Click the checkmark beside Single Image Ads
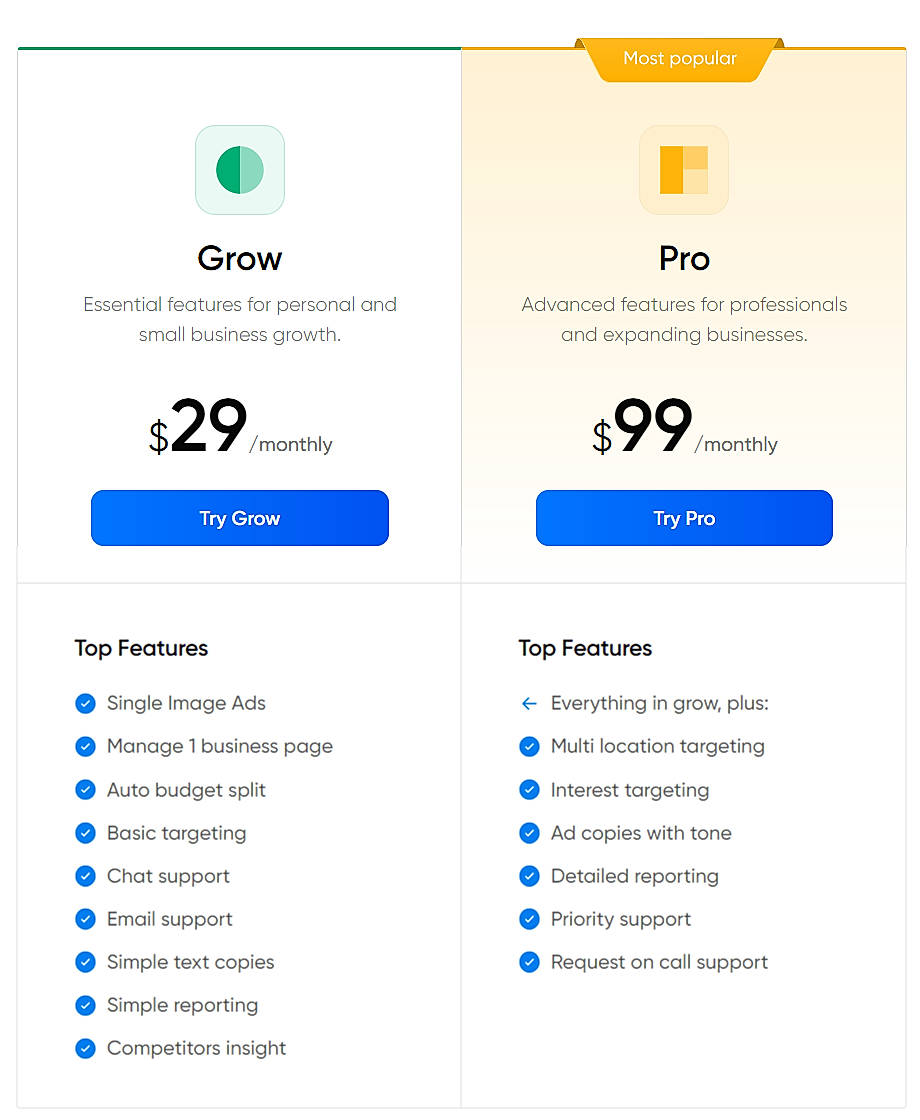Image resolution: width=920 pixels, height=1120 pixels. coord(86,703)
